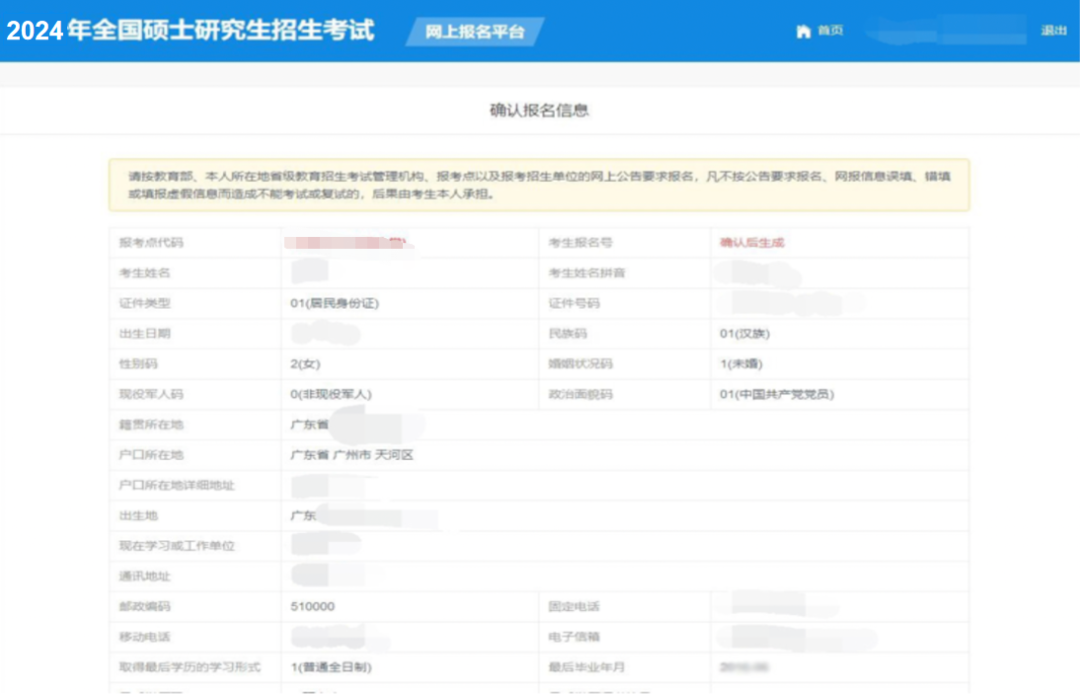The height and width of the screenshot is (694, 1080).
Task: Click the 民族码 label
Action: 568,333
